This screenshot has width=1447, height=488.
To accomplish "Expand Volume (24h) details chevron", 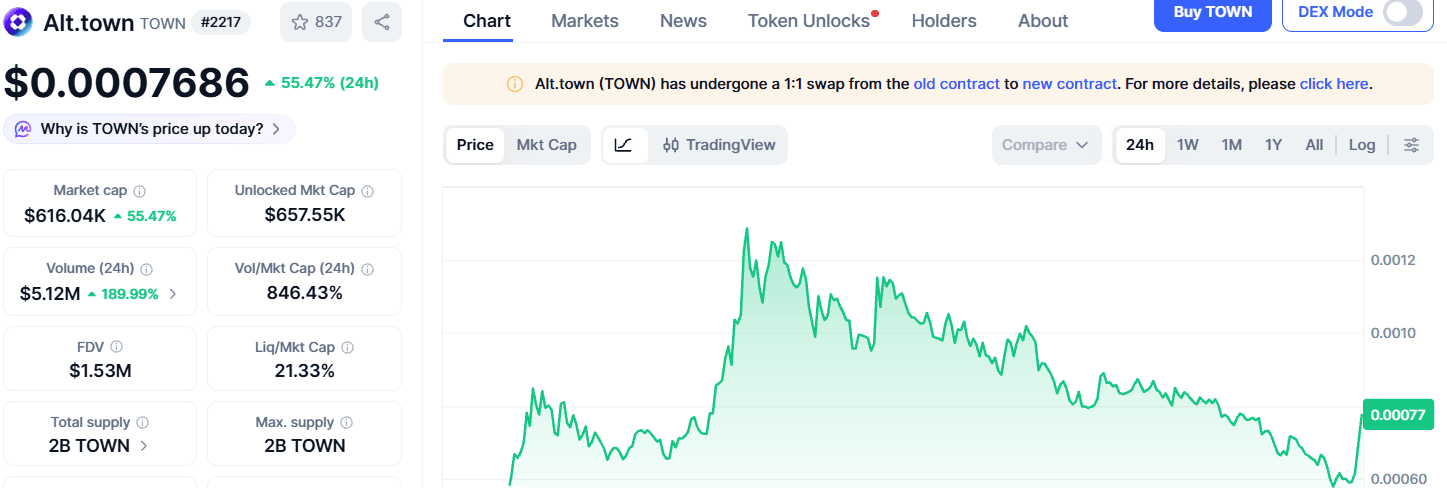I will pyautogui.click(x=173, y=294).
